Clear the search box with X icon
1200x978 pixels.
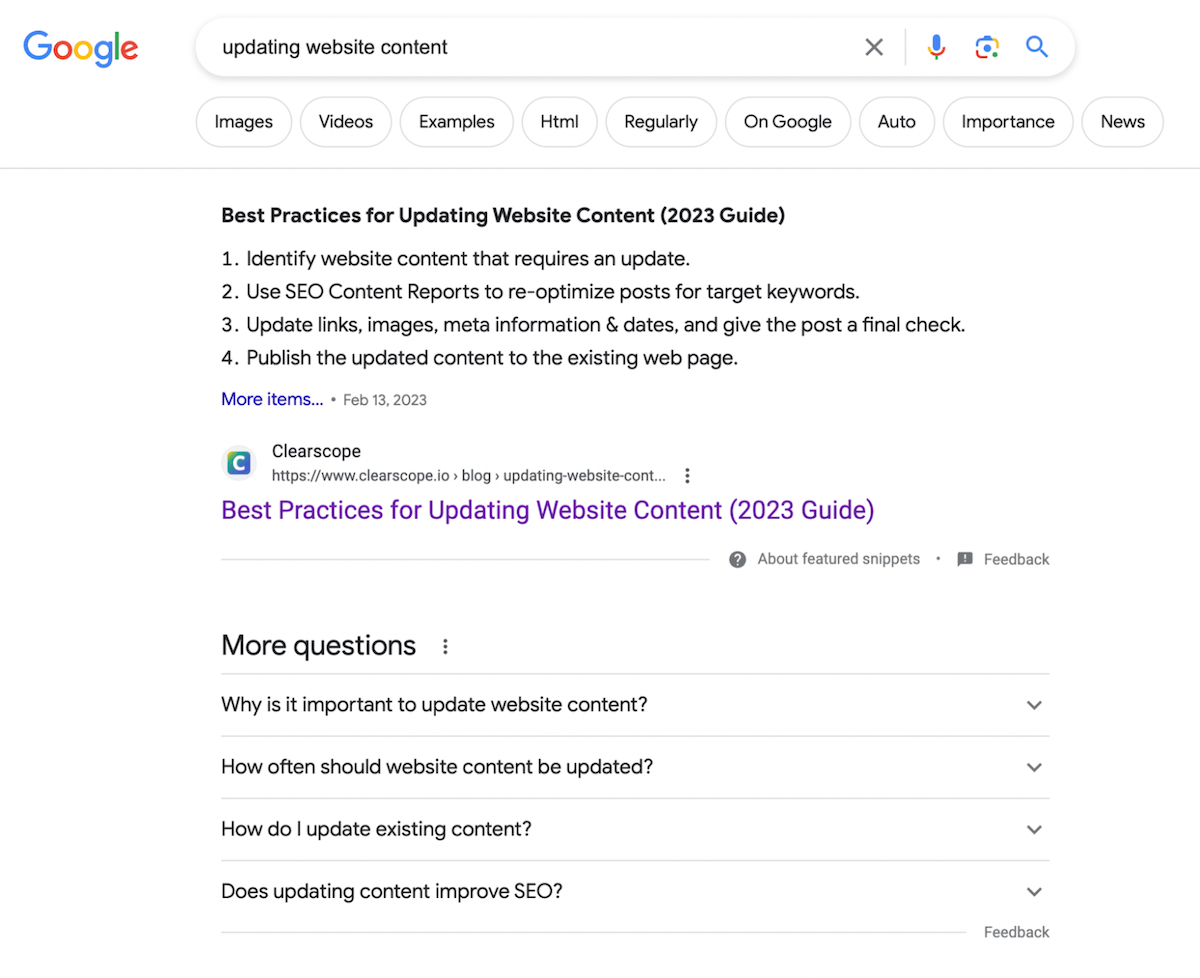874,47
